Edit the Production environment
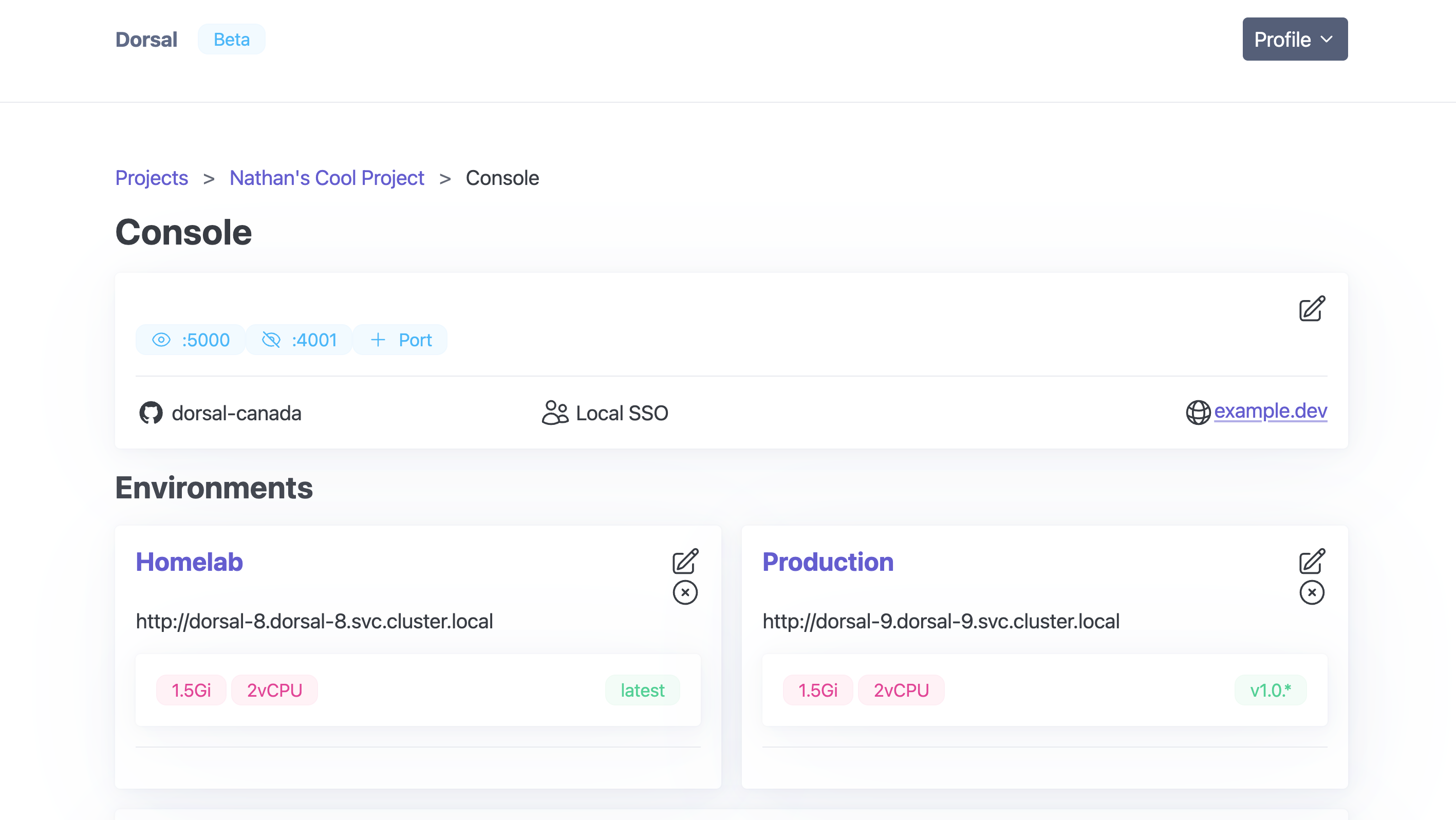 click(1311, 561)
